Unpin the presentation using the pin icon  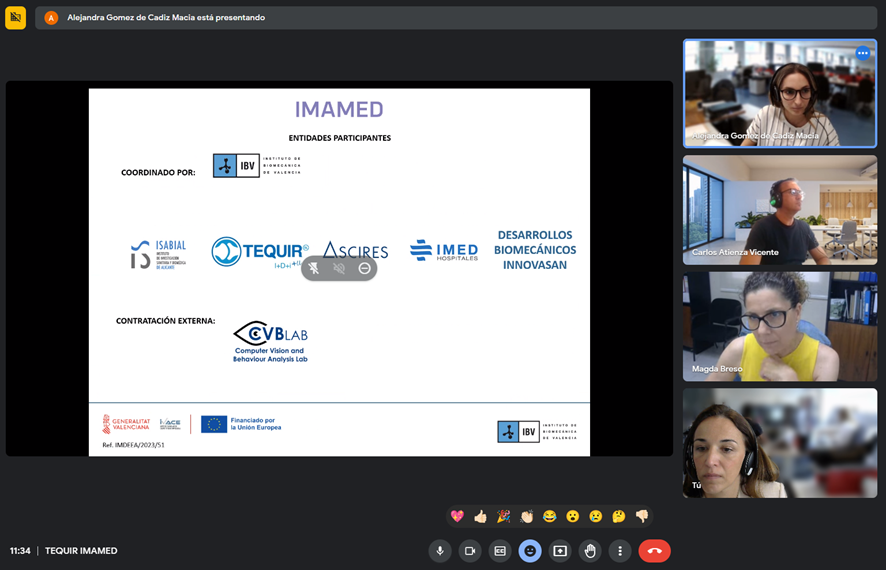coord(314,268)
